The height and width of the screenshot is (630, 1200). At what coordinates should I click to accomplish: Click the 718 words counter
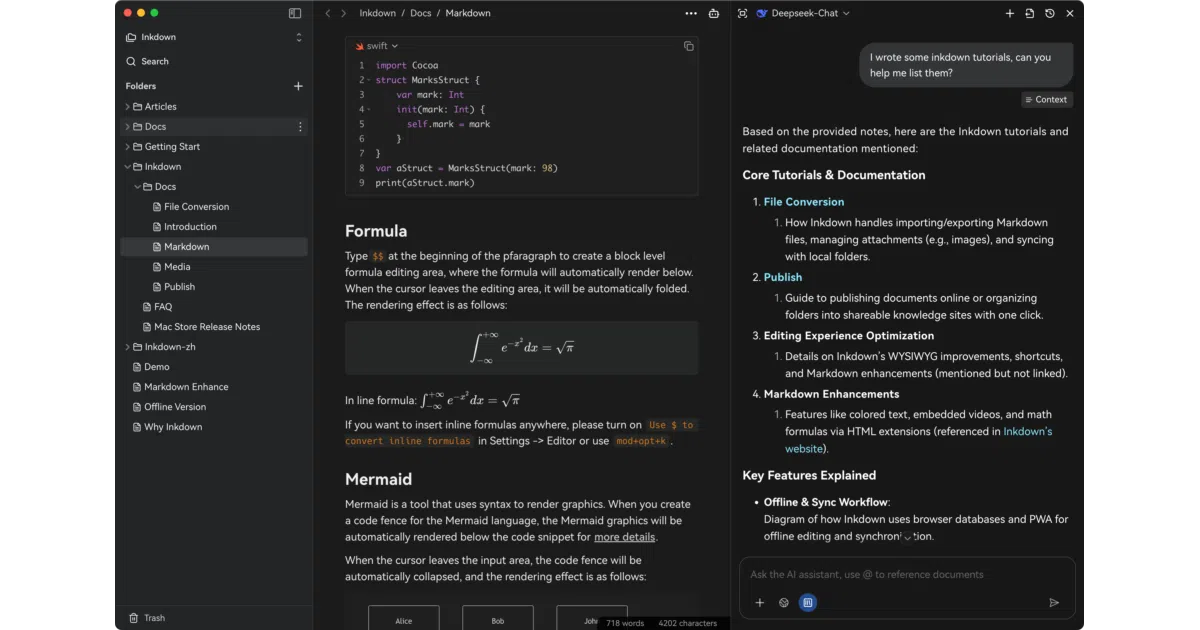[625, 623]
